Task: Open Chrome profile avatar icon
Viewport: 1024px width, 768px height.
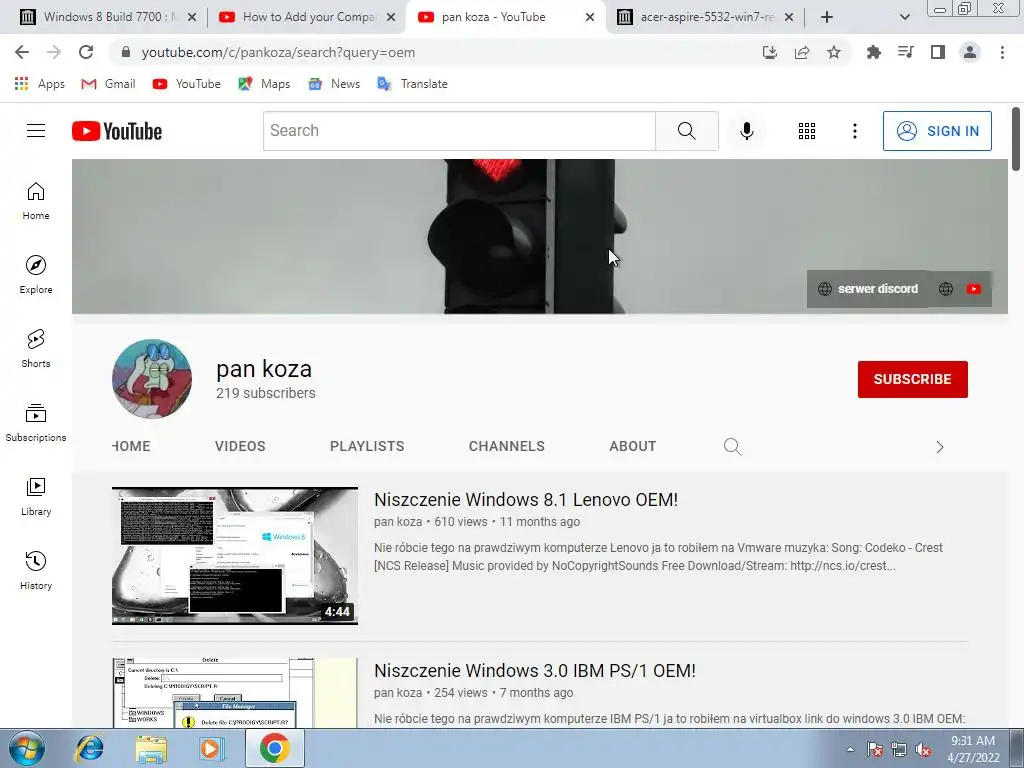Action: pos(970,52)
